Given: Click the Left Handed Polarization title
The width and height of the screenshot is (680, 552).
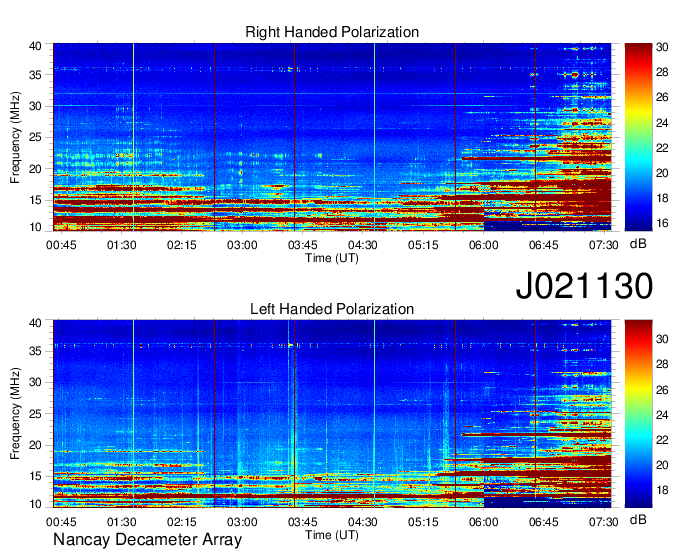Looking at the screenshot, I should 332,309.
